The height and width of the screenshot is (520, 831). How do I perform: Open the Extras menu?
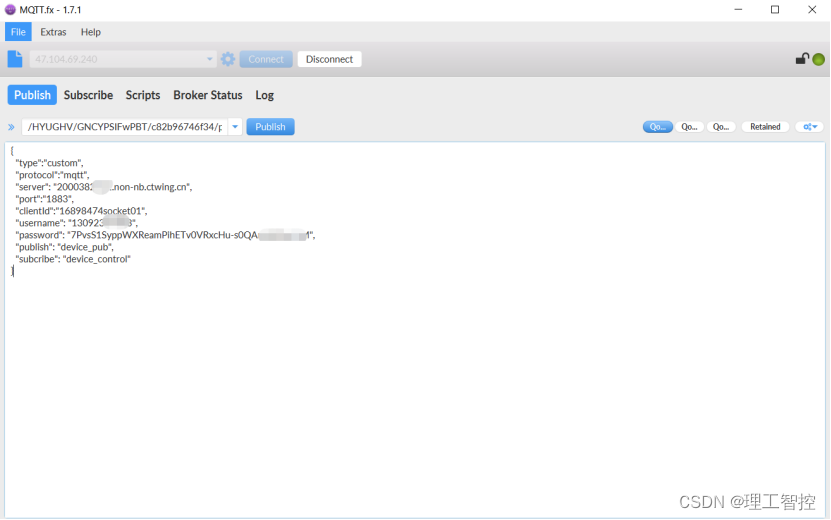coord(53,32)
